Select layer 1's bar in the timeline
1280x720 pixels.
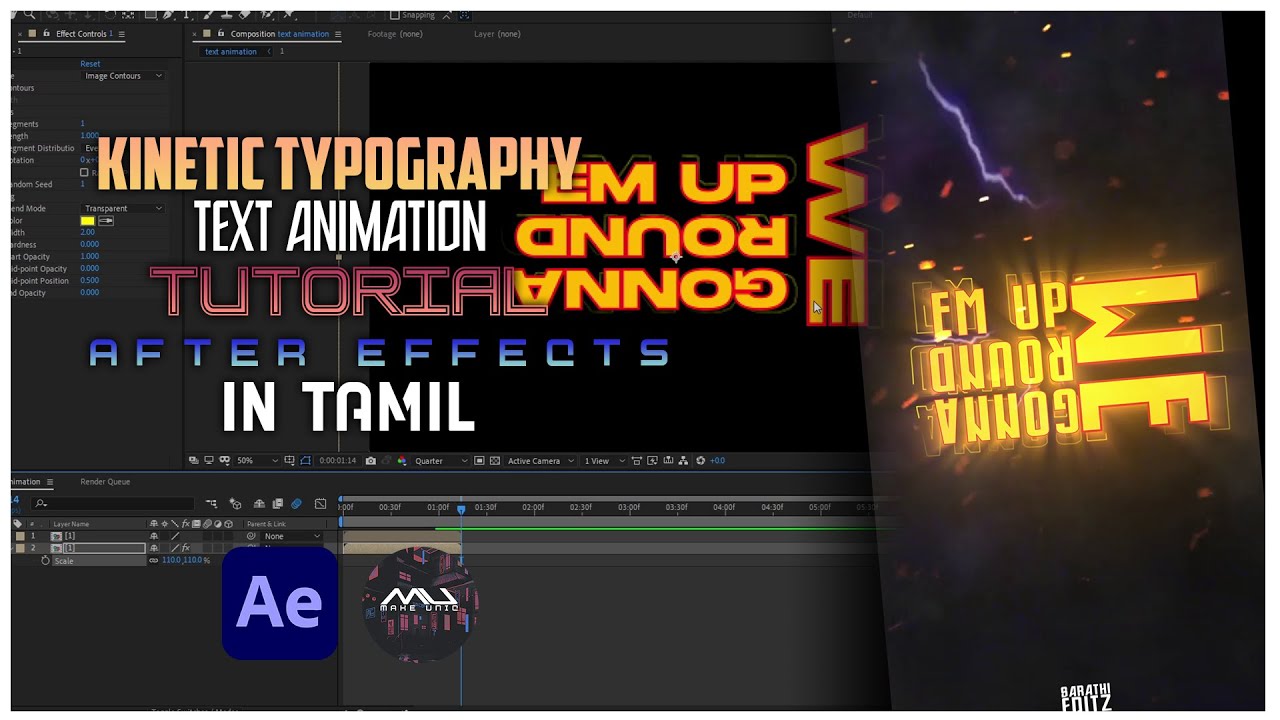(401, 536)
